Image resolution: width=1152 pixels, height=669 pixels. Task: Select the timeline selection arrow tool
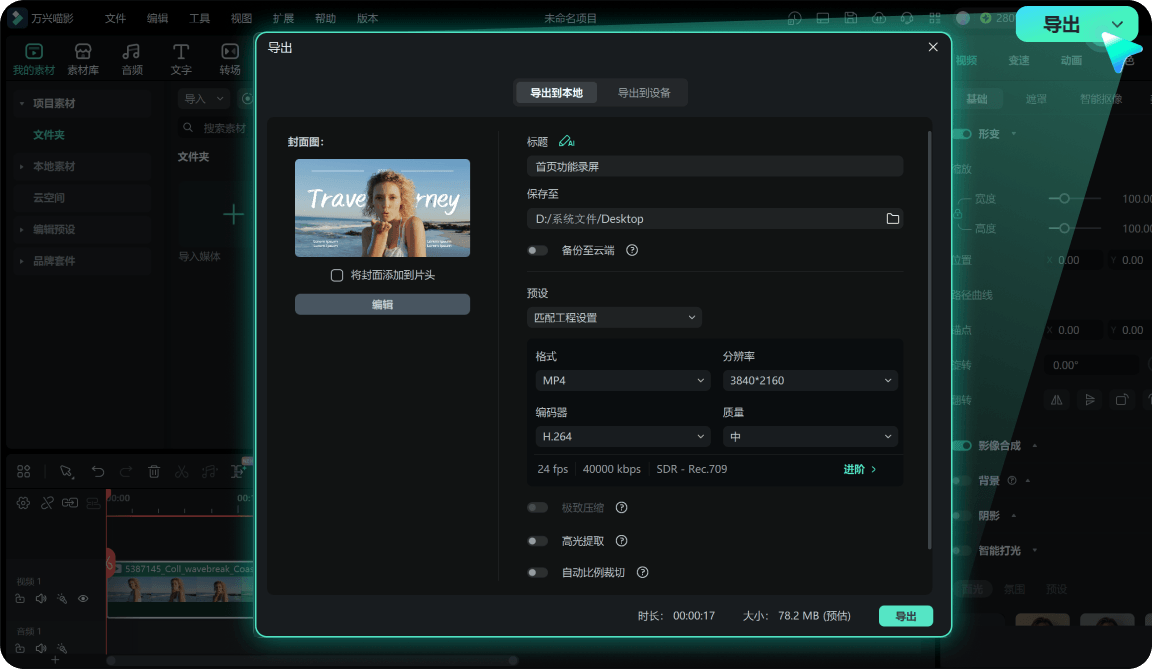(x=66, y=471)
